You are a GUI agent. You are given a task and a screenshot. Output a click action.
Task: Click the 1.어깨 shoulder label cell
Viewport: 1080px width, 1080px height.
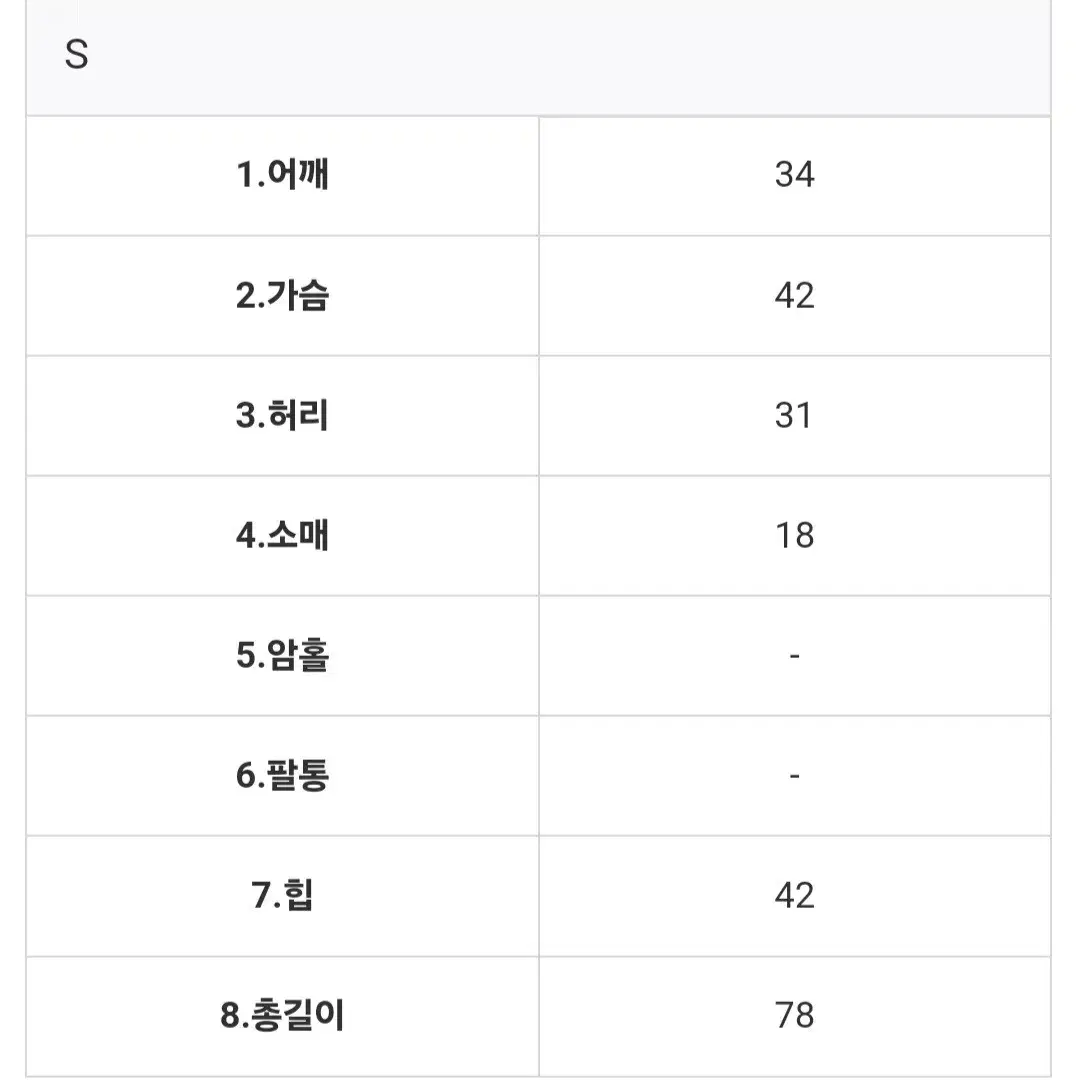[282, 176]
